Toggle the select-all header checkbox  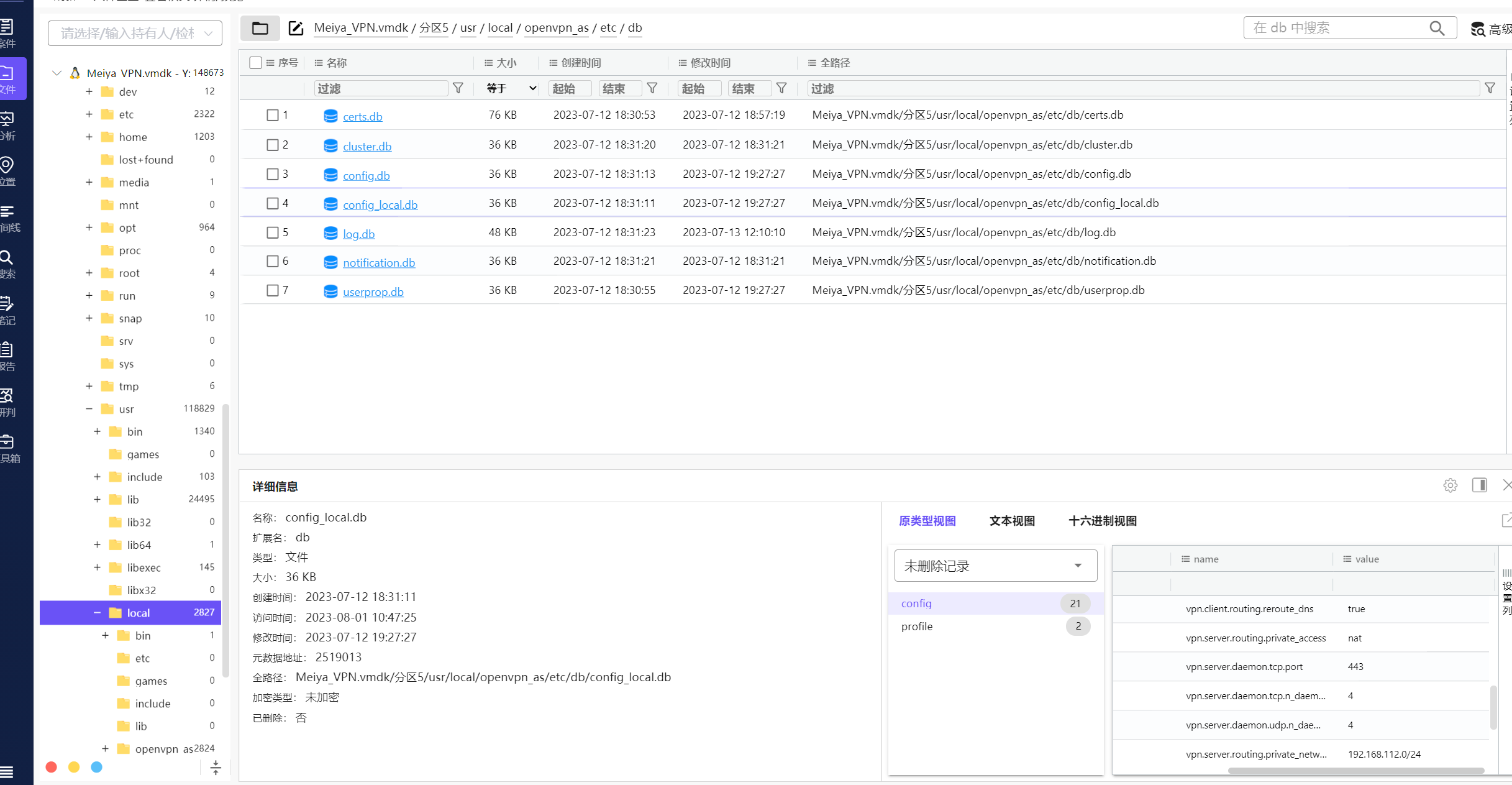255,63
